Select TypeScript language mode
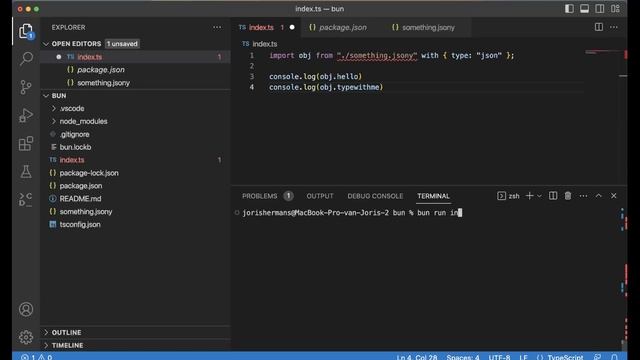The width and height of the screenshot is (640, 360). 565,357
